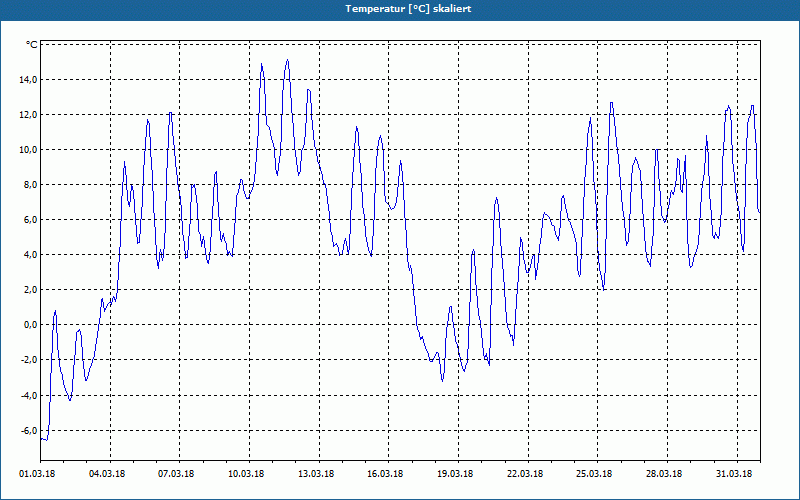Screen dimensions: 800x500
Task: Click the -4,0 y-axis label
Action: 29,395
